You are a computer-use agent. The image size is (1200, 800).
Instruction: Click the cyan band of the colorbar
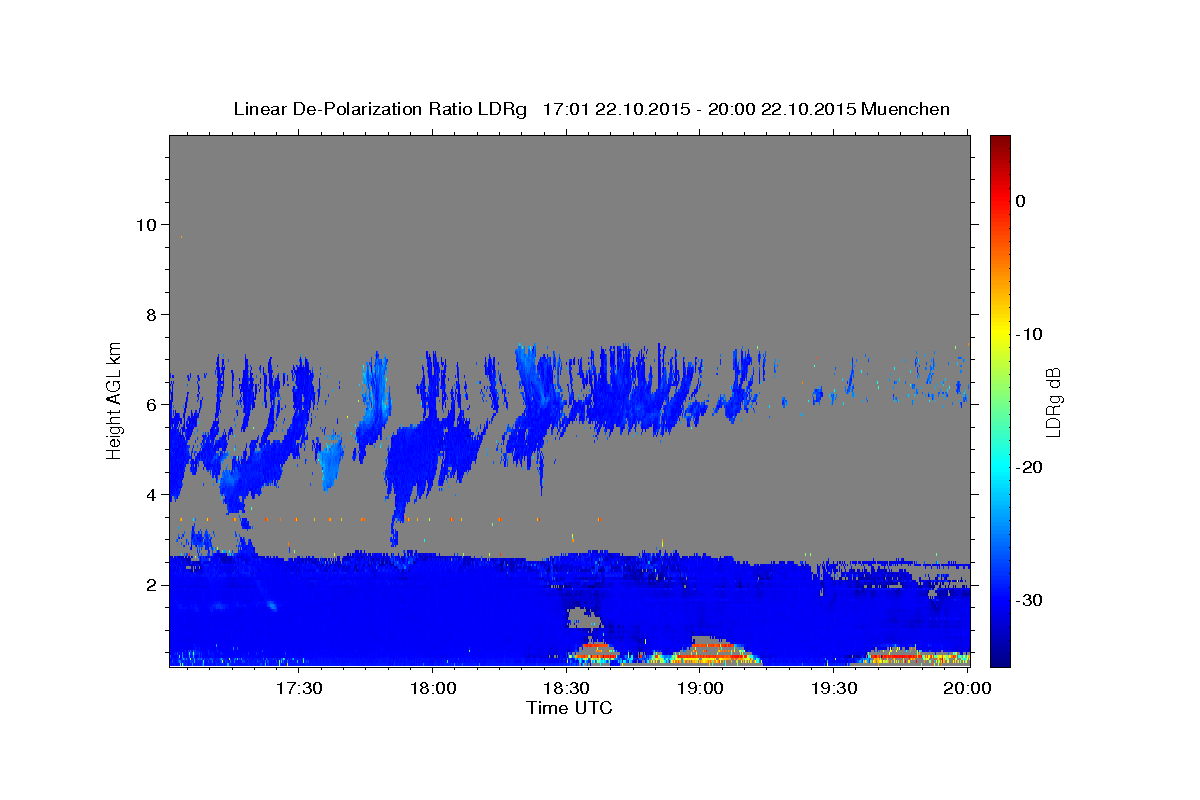(x=1000, y=467)
